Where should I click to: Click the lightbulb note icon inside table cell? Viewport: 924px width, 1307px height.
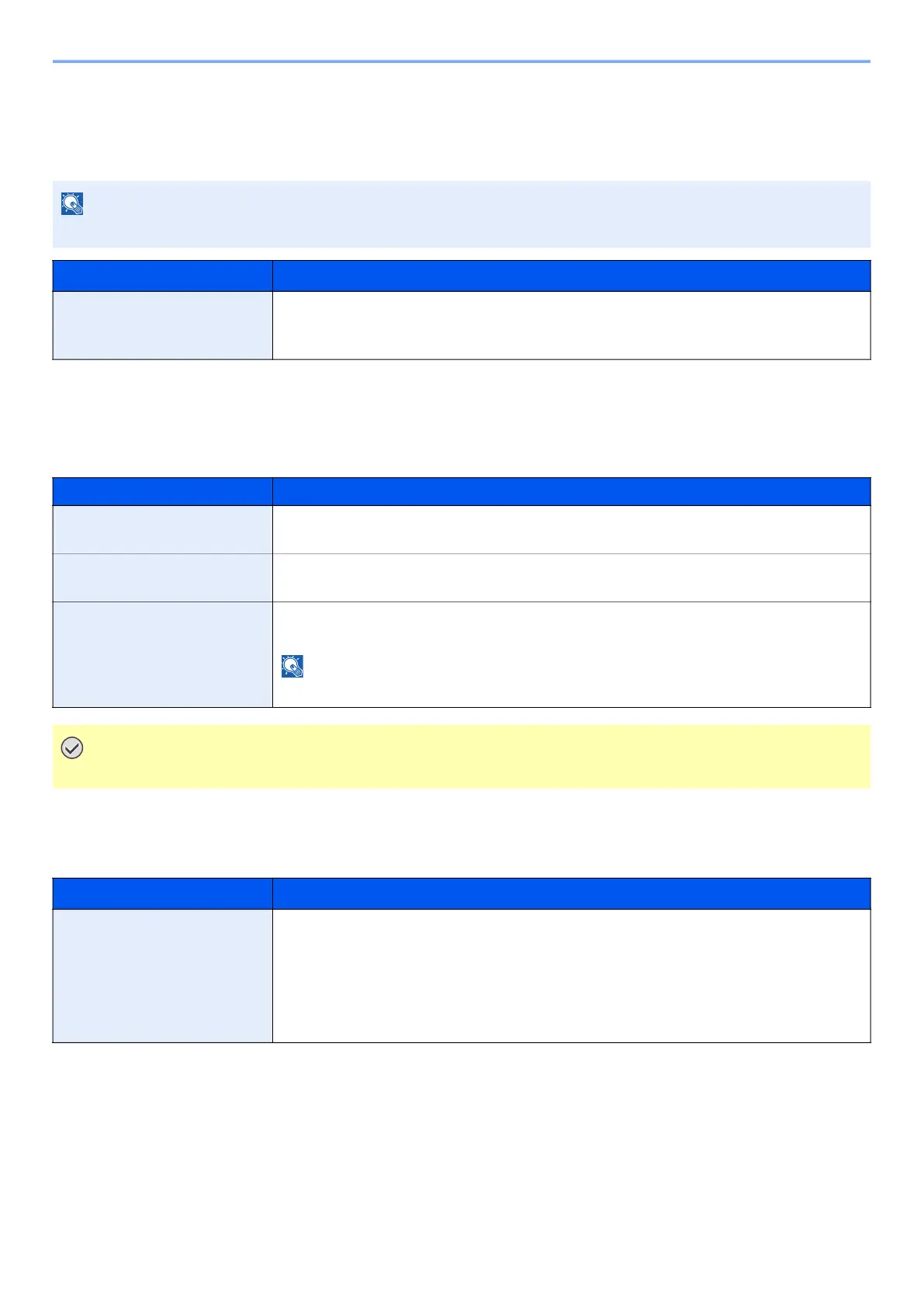pyautogui.click(x=292, y=667)
